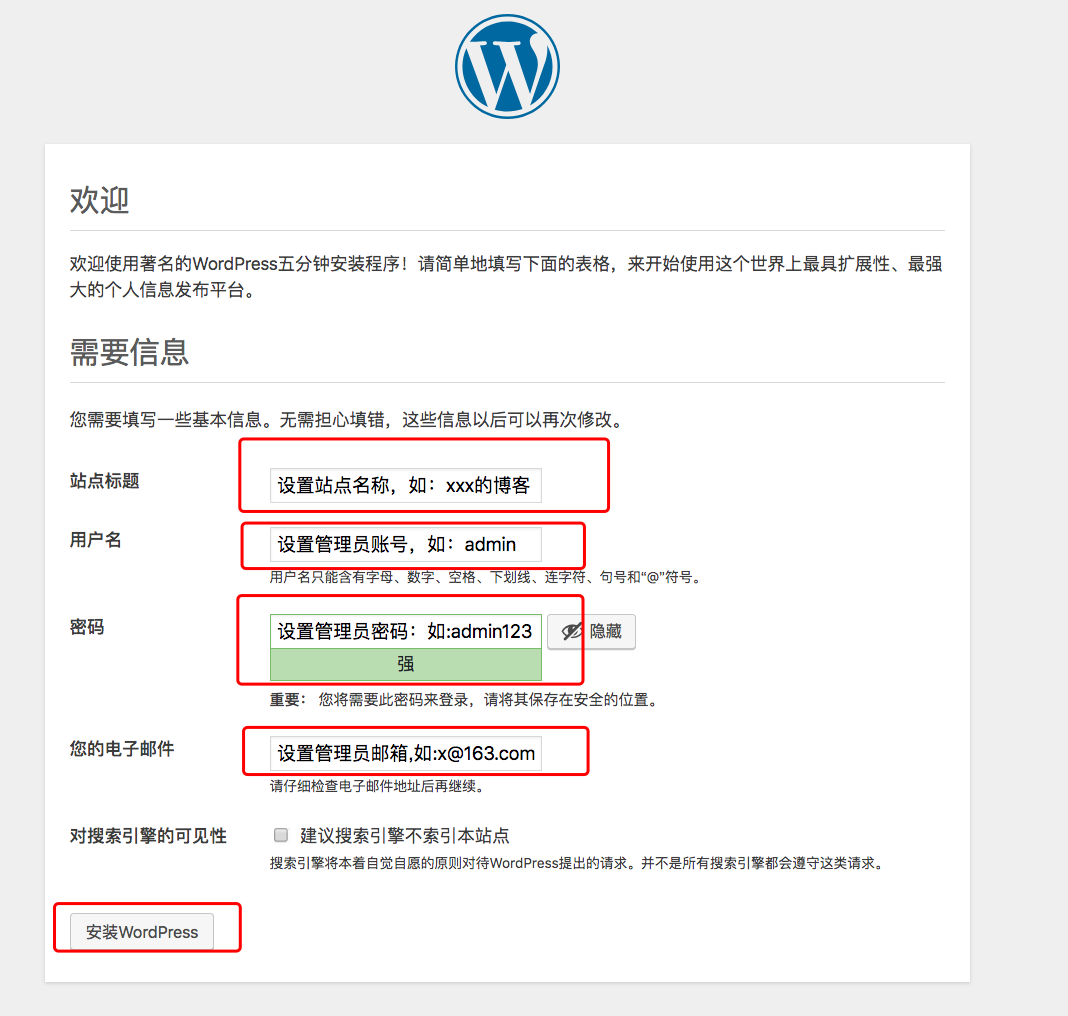Click the 站点标题 field label
The height and width of the screenshot is (1016, 1068).
click(104, 481)
